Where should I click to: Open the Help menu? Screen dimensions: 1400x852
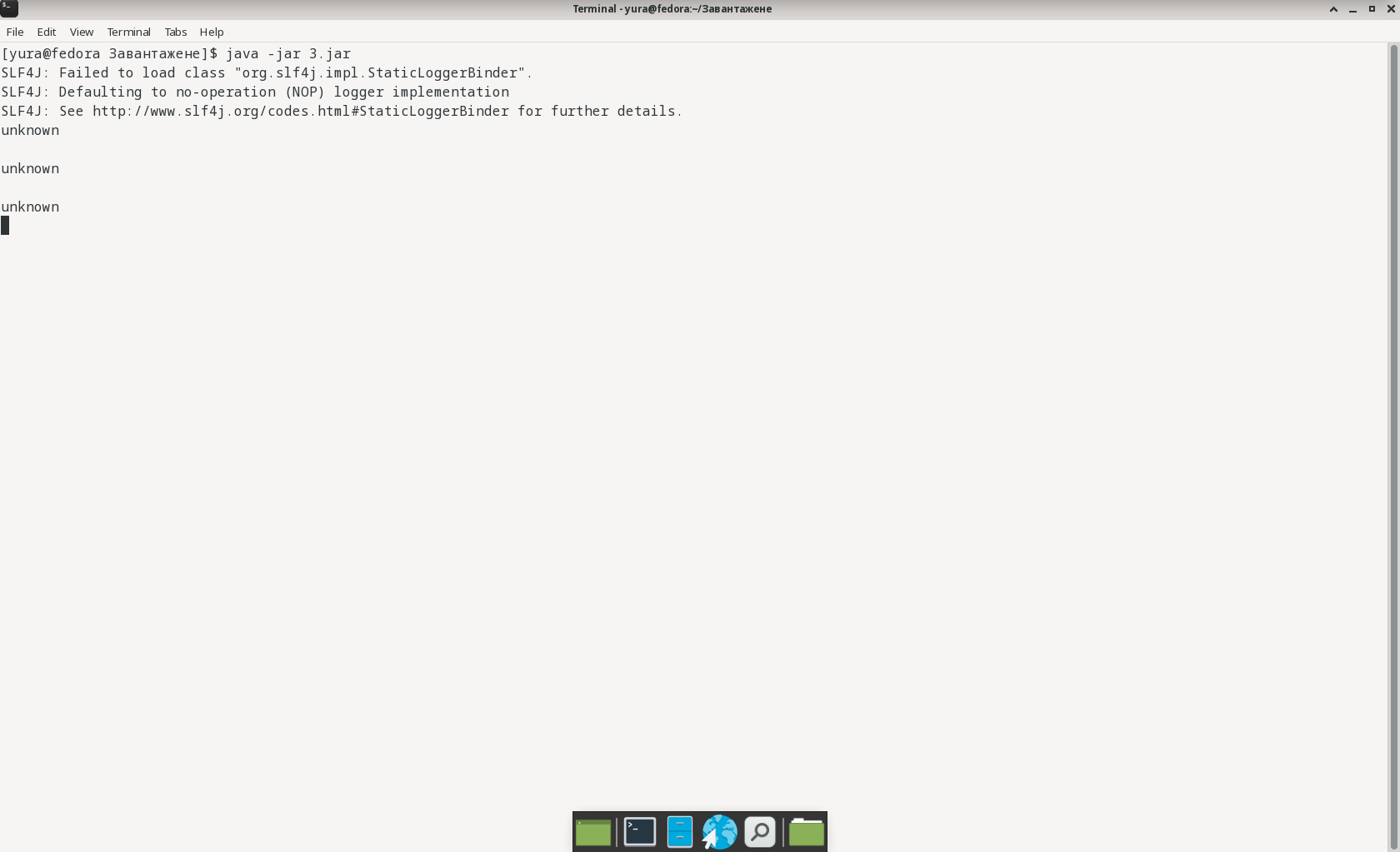pos(212,32)
